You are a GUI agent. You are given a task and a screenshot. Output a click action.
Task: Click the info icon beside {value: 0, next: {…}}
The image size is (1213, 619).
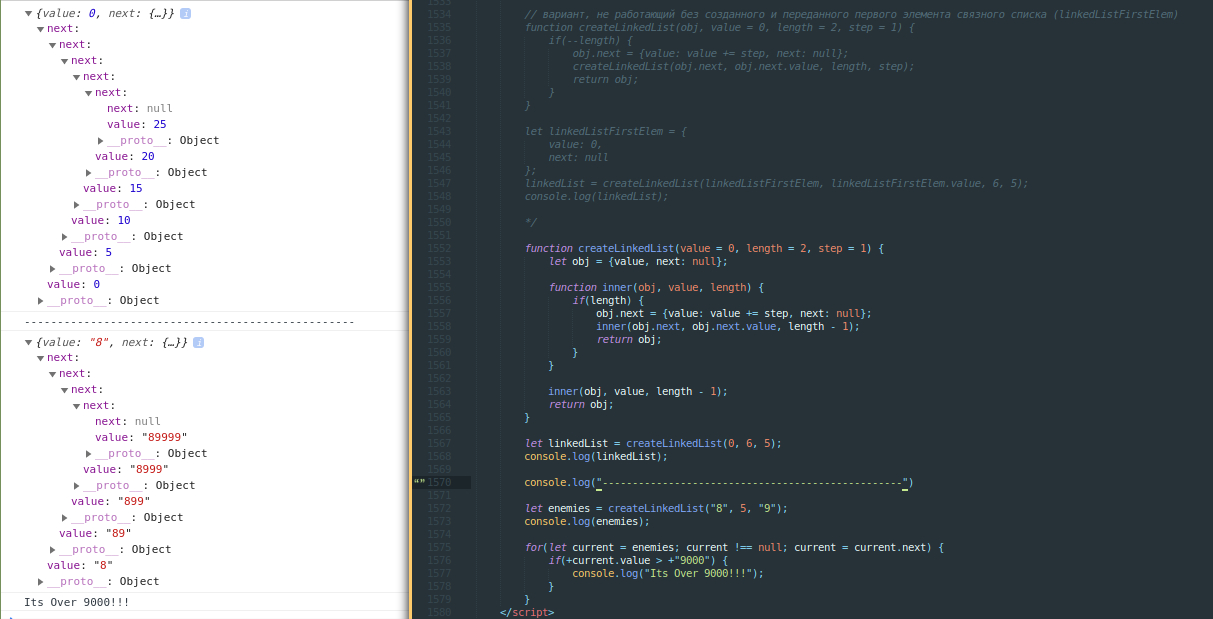186,13
